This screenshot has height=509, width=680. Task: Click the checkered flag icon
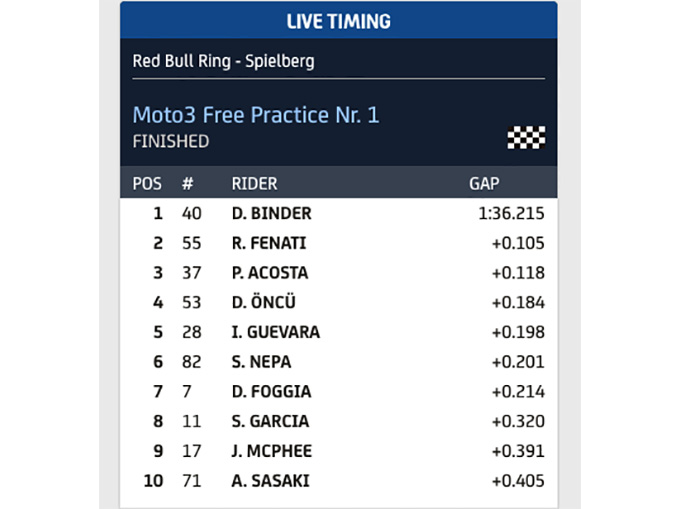(x=526, y=137)
